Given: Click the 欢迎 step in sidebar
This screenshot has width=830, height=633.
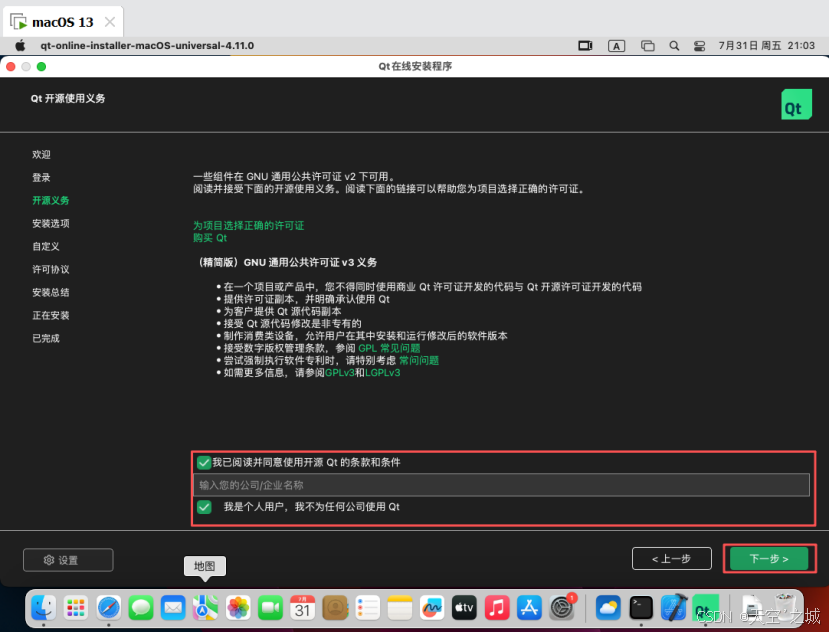Looking at the screenshot, I should pyautogui.click(x=41, y=155).
